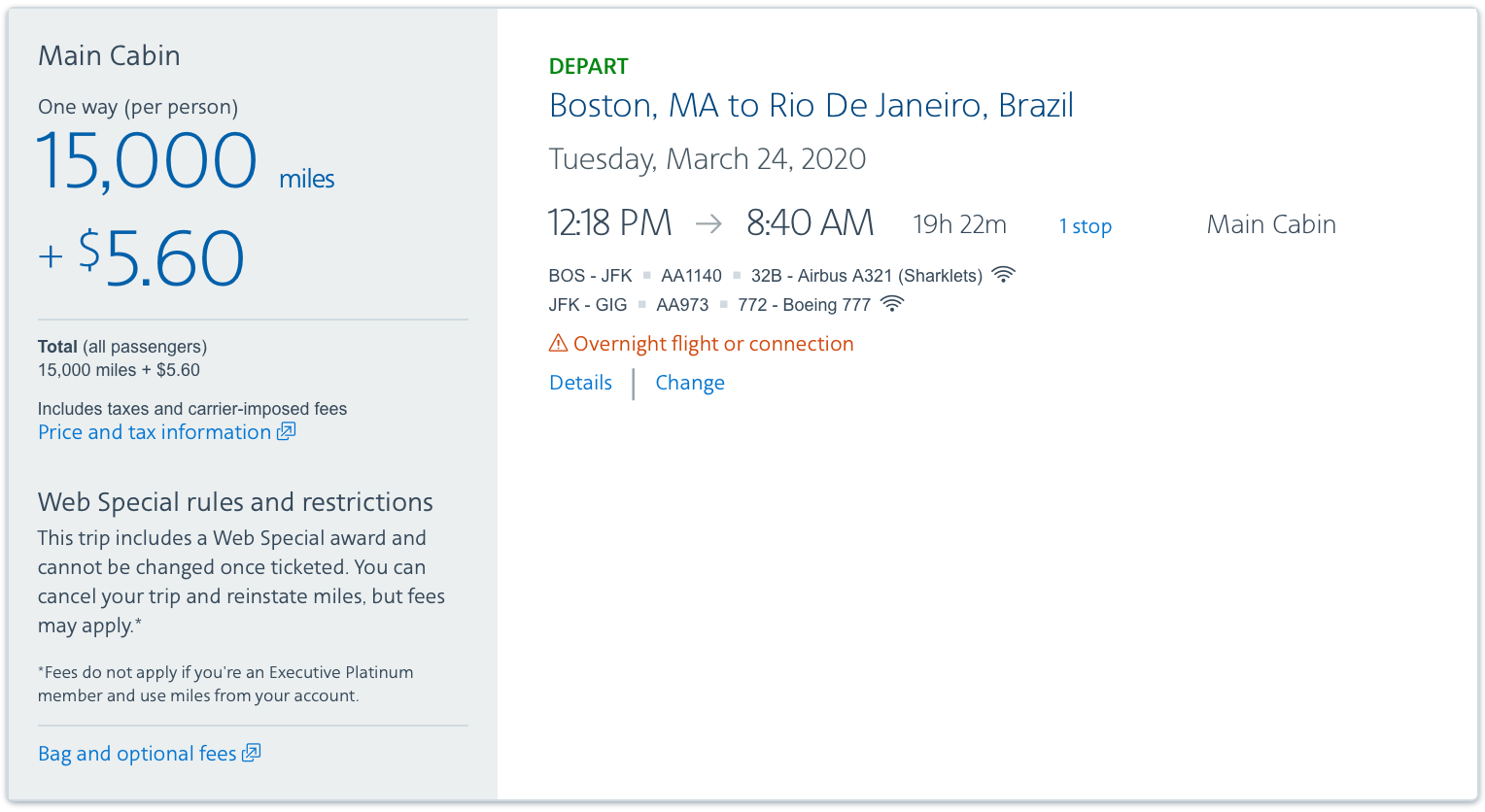
Task: Click the Web Special rules and restrictions heading
Action: (235, 502)
